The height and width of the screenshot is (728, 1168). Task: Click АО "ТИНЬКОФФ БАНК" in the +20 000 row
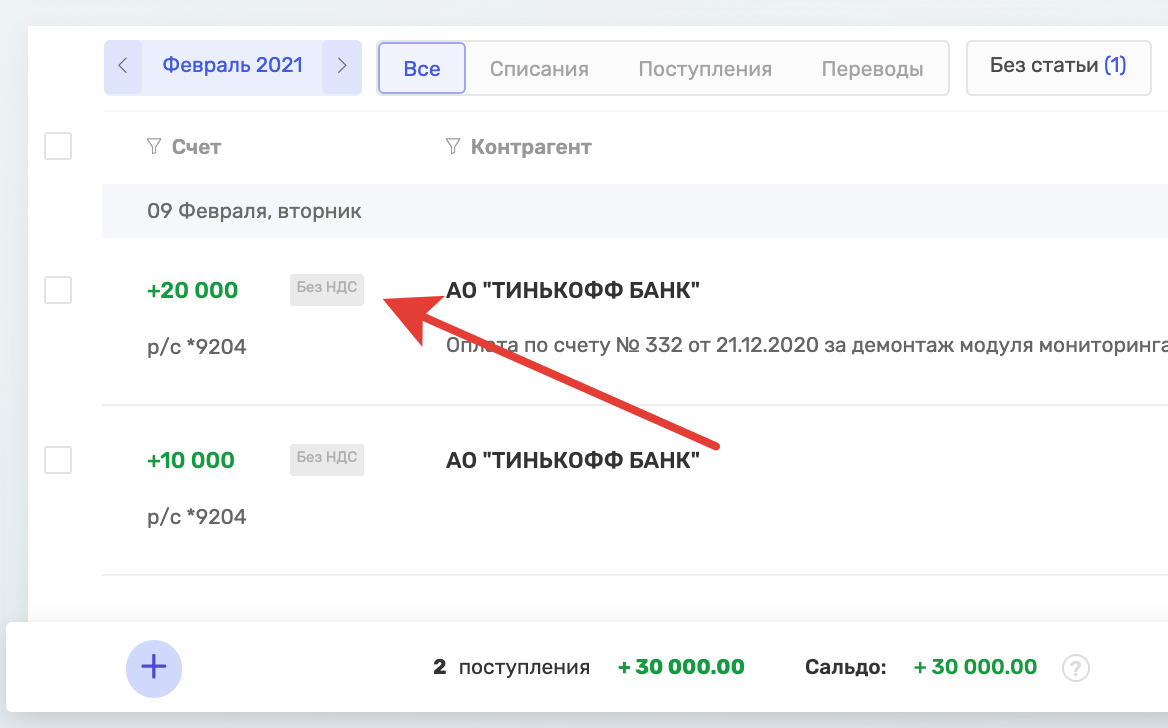[573, 290]
